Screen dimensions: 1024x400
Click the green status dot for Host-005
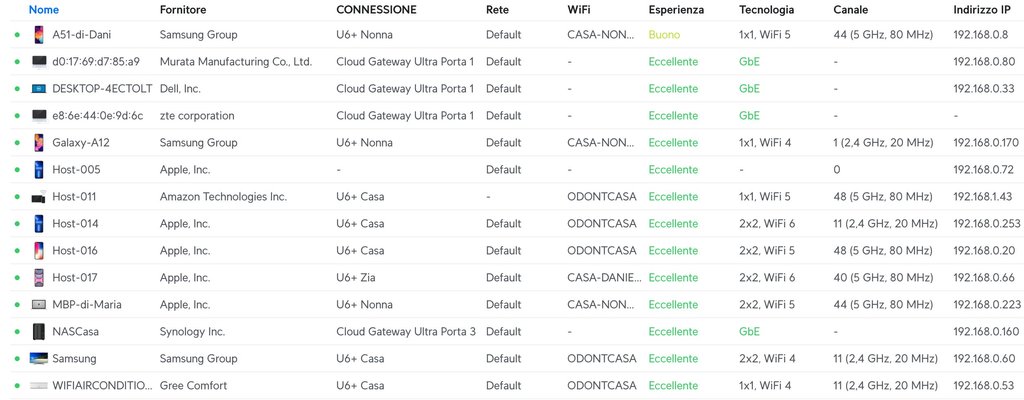click(17, 169)
